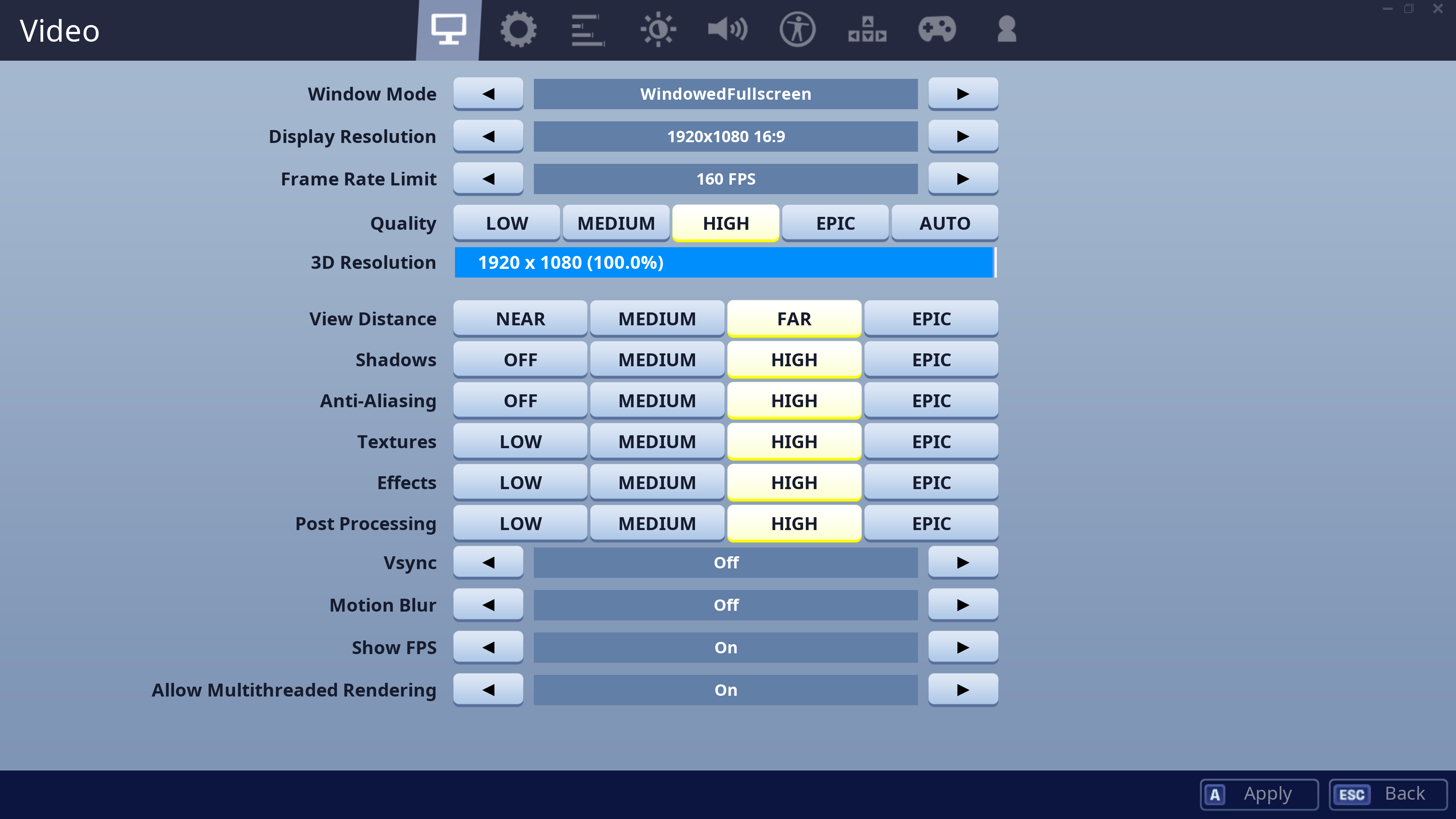Open the Controller settings gamepad icon
The height and width of the screenshot is (819, 1456).
click(937, 30)
